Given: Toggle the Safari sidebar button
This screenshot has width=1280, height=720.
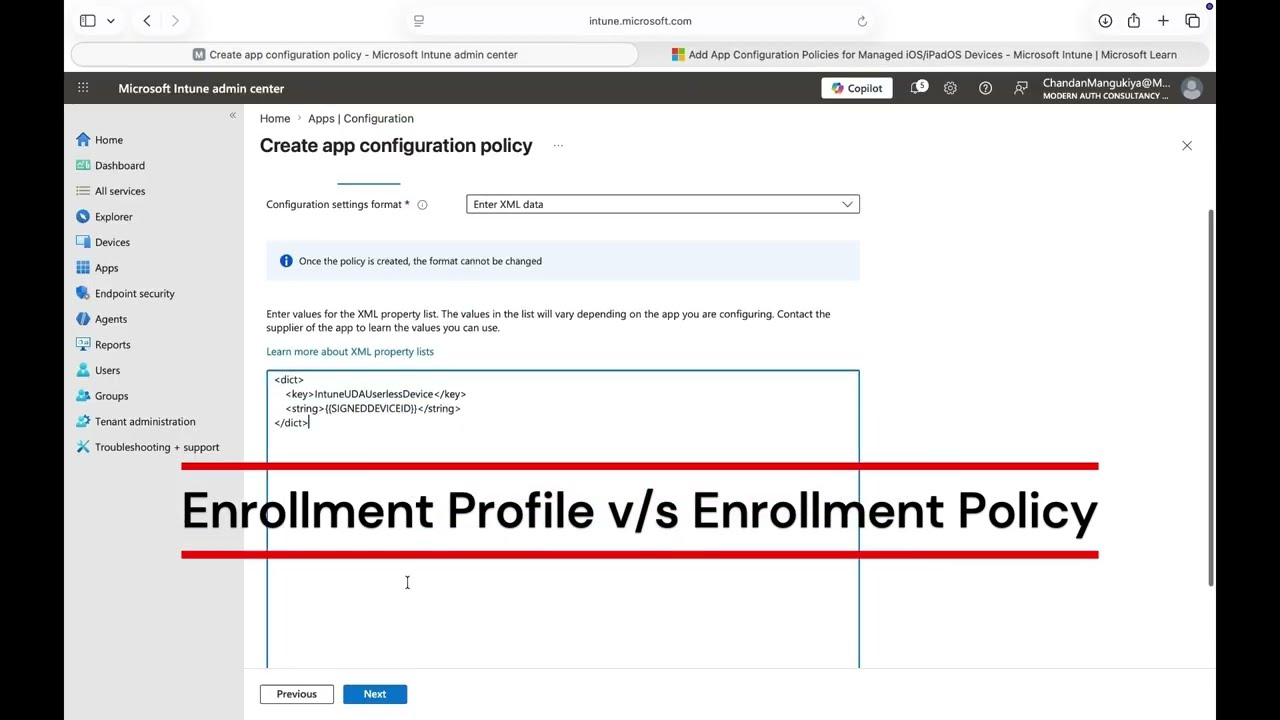Looking at the screenshot, I should tap(88, 21).
